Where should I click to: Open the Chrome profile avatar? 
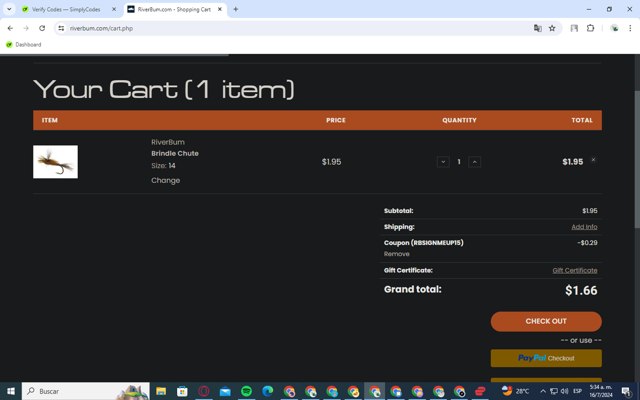614,28
